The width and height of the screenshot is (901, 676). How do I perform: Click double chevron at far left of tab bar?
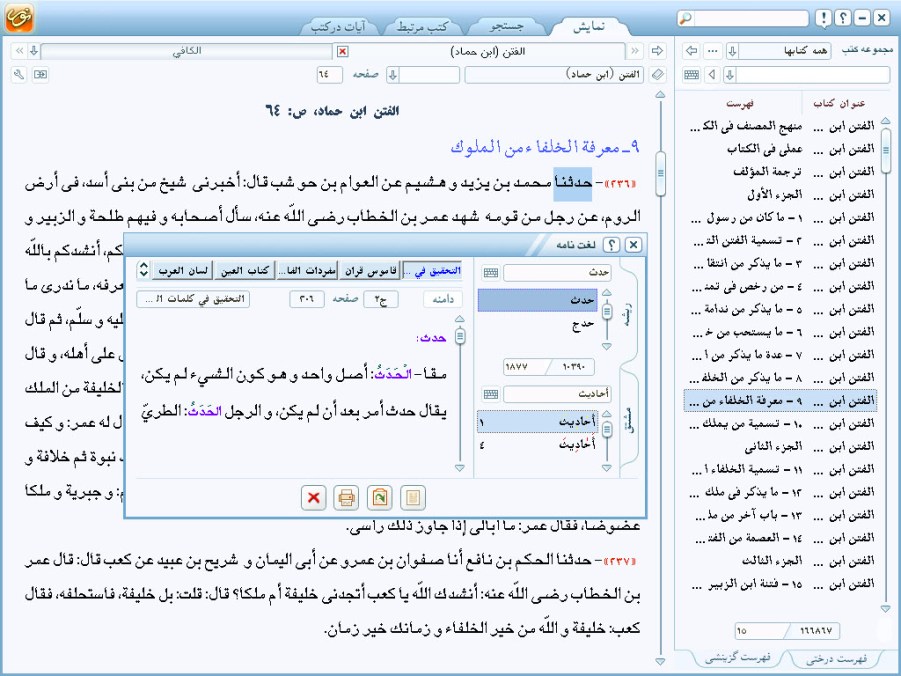19,51
